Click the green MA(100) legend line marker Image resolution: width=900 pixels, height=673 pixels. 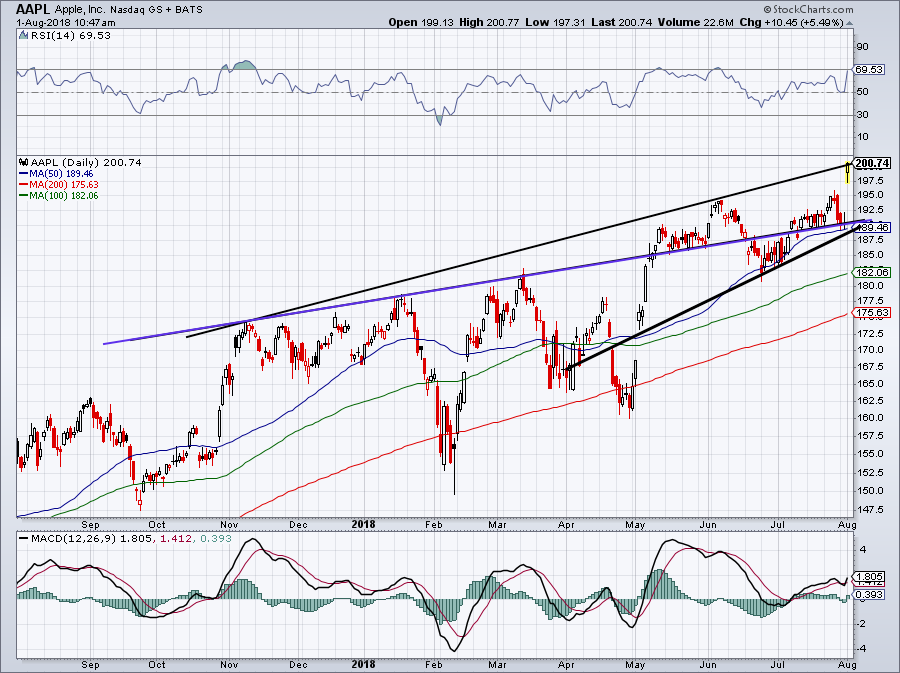(24, 196)
